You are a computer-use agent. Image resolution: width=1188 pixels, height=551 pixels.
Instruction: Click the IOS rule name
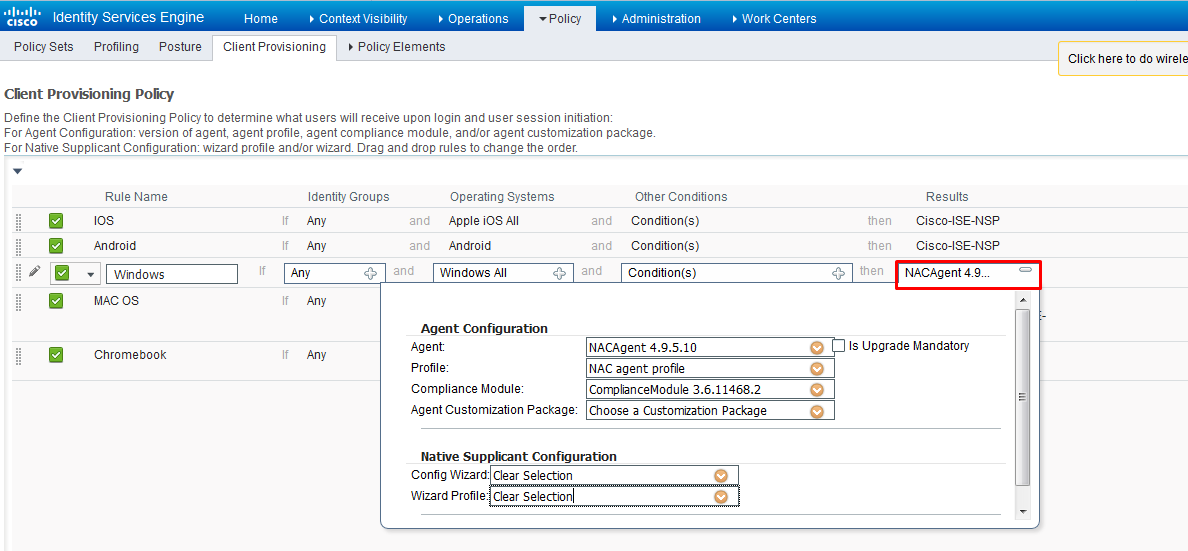(104, 221)
